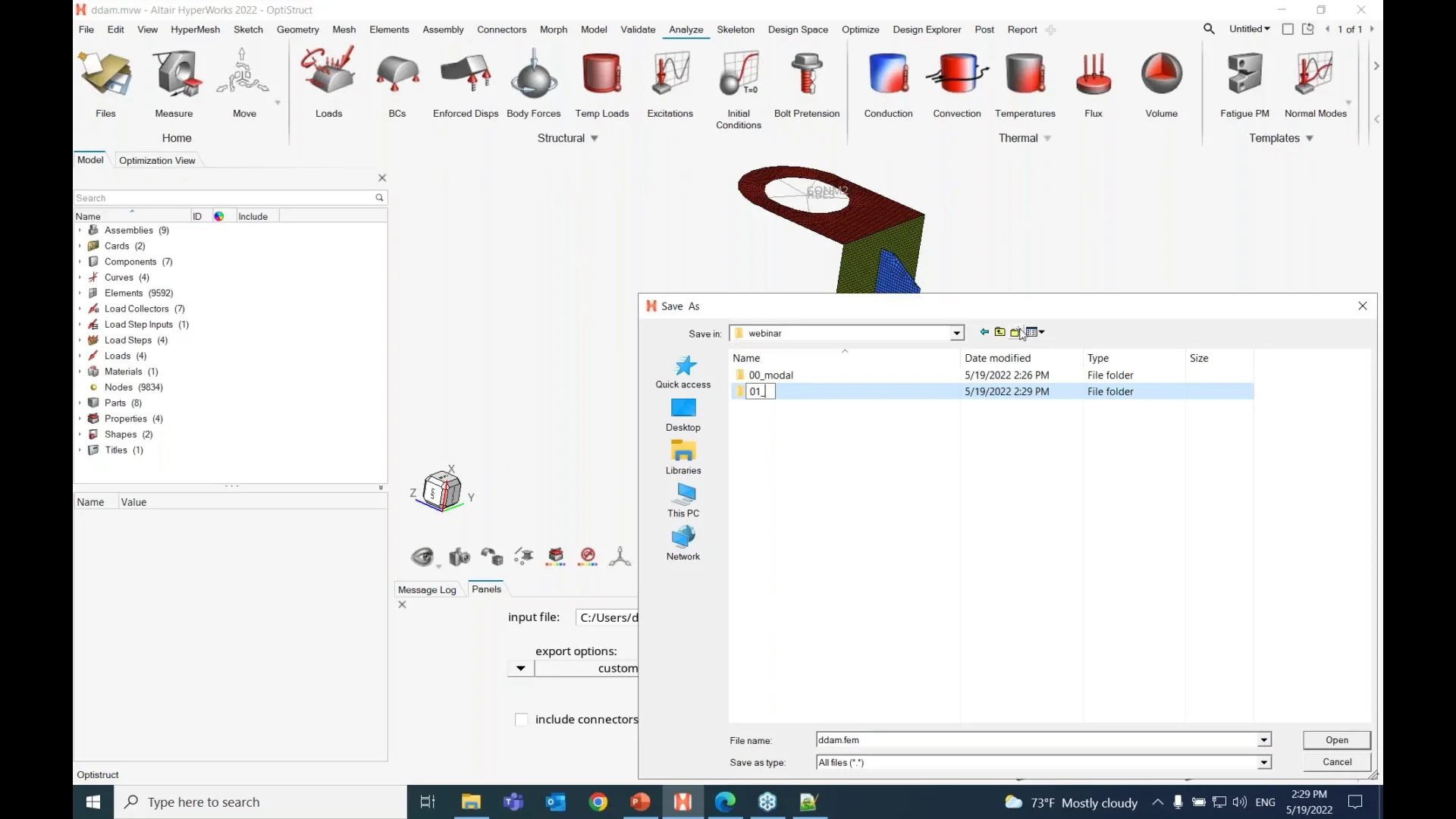The image size is (1456, 819).
Task: Create new folder in Save As dialog
Action: point(1015,332)
